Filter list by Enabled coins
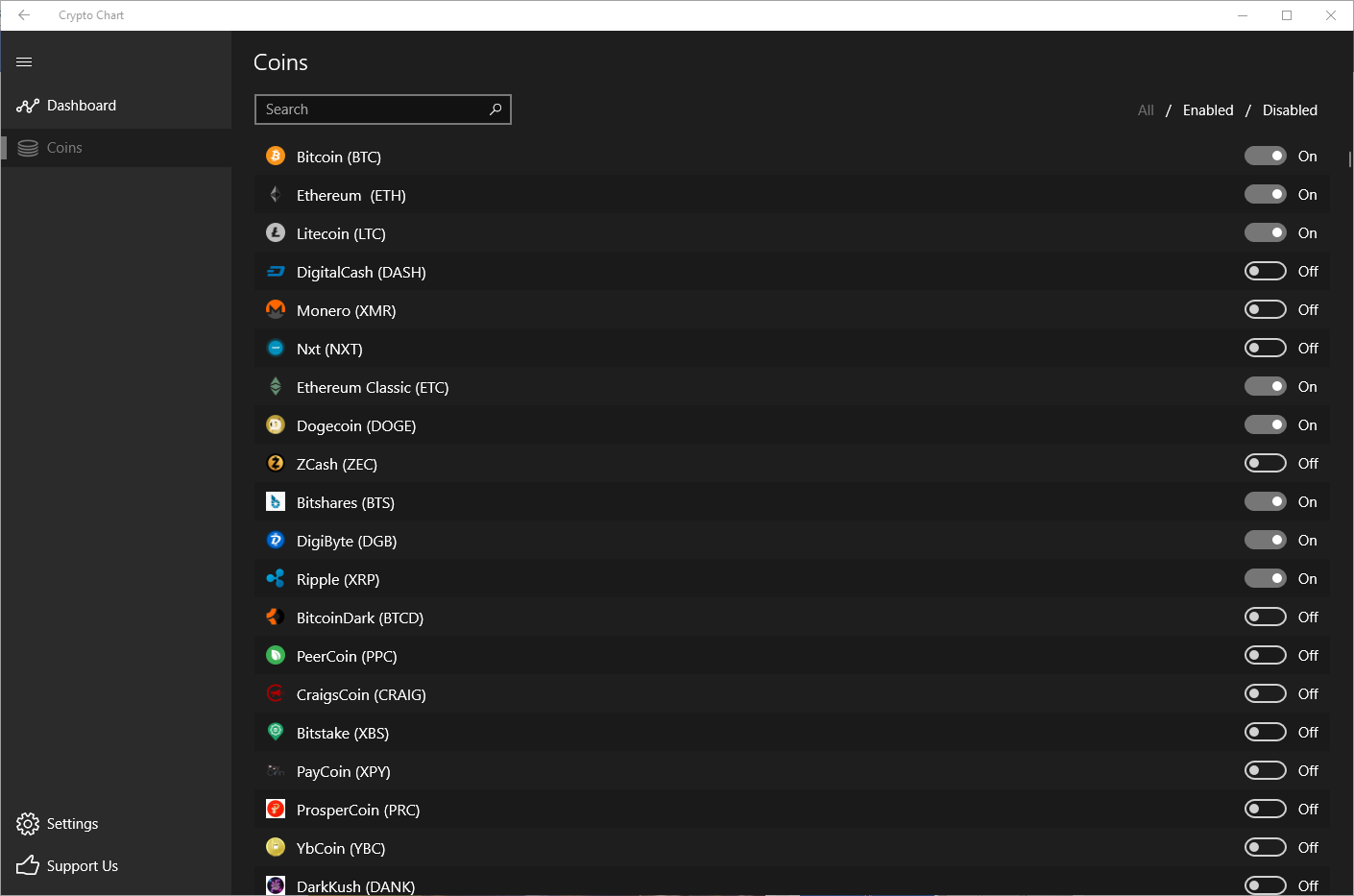 point(1208,110)
